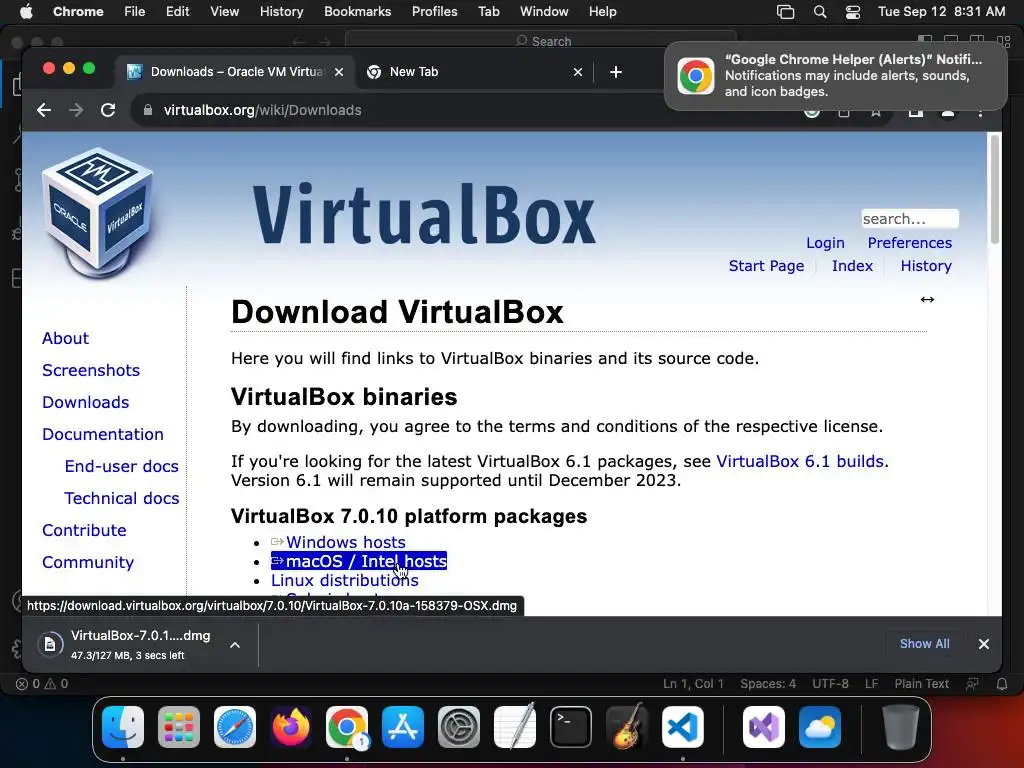
Task: Open the Screenshots sidebar link
Action: tap(91, 370)
